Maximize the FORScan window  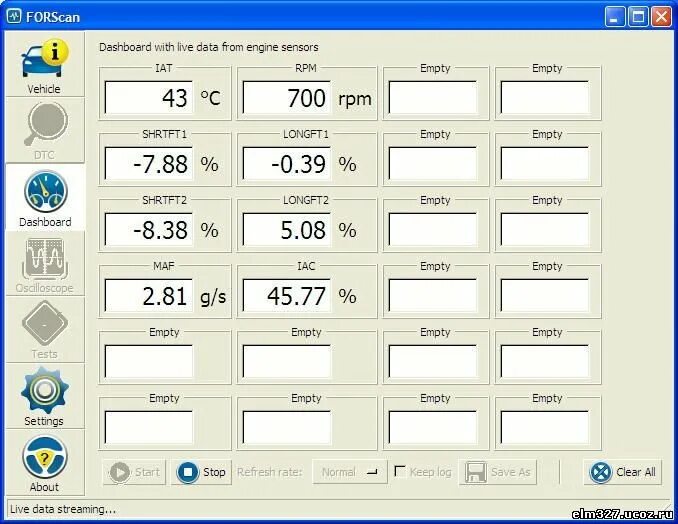pos(638,17)
